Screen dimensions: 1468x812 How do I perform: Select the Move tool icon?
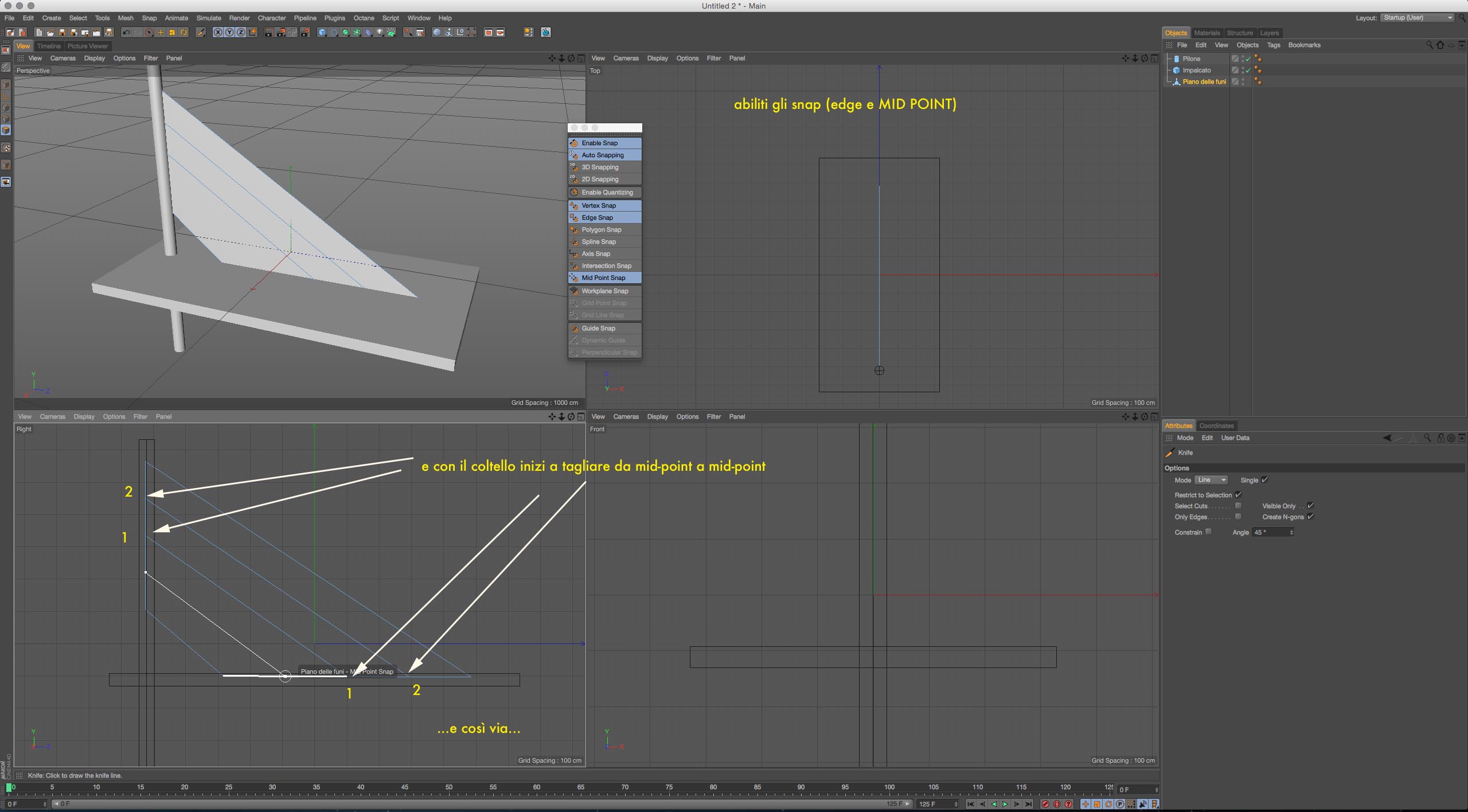(x=161, y=33)
